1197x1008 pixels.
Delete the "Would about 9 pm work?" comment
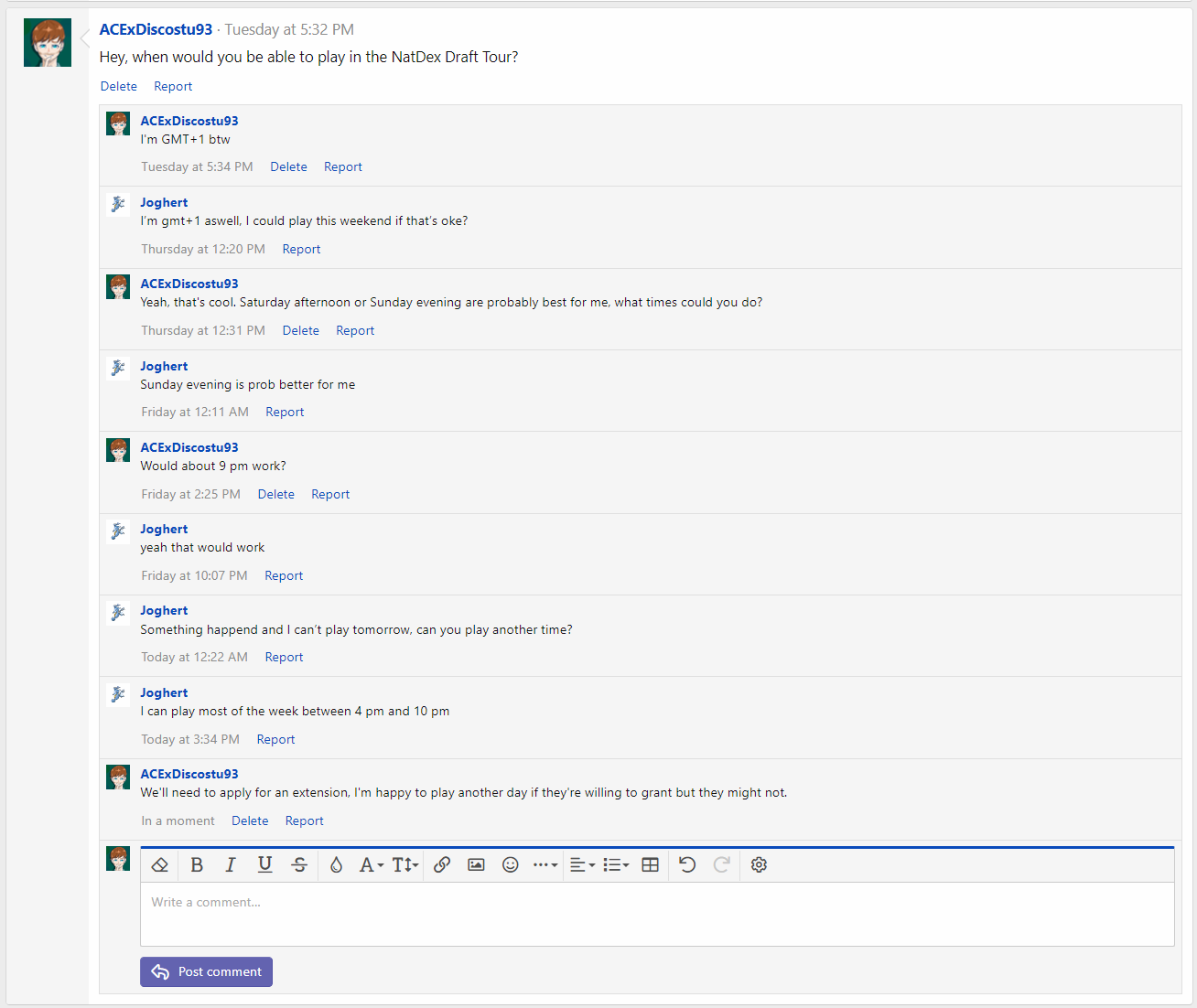click(276, 495)
